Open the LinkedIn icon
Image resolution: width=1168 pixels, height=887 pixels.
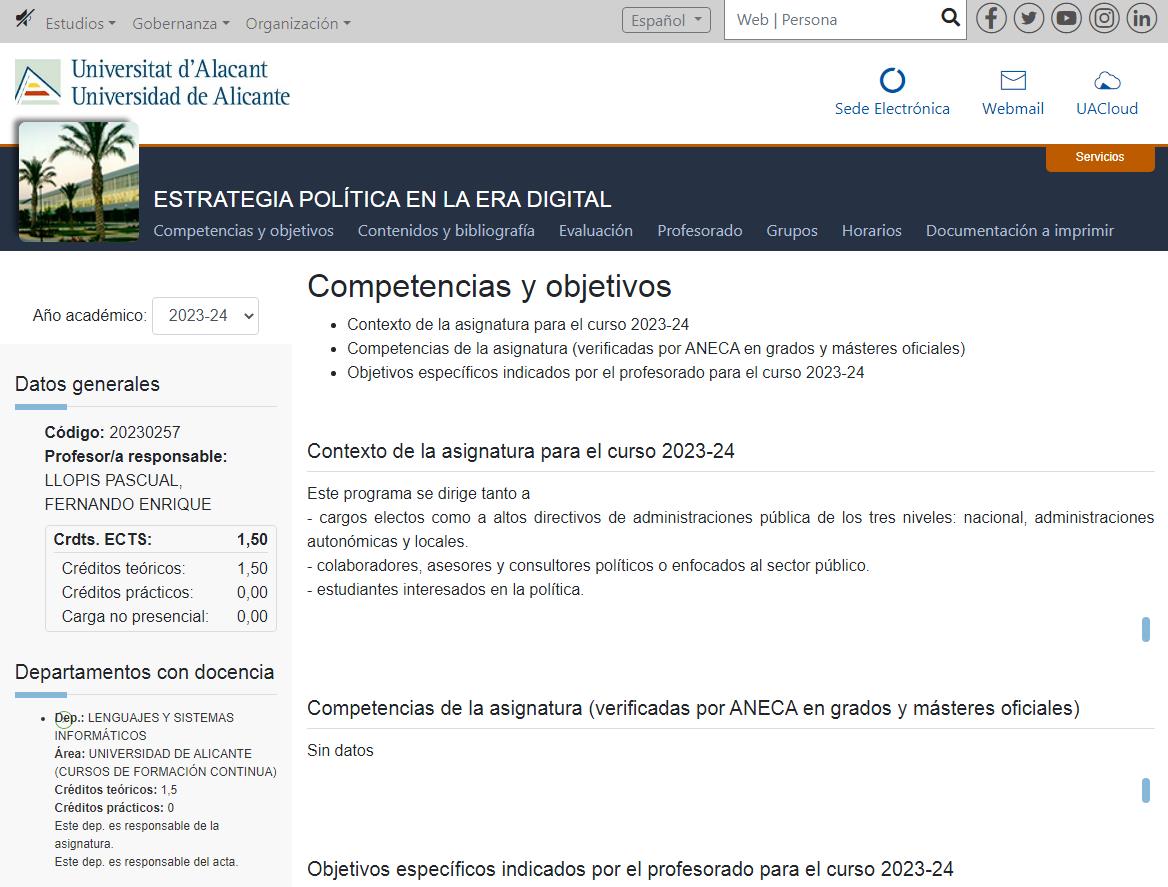click(x=1141, y=17)
